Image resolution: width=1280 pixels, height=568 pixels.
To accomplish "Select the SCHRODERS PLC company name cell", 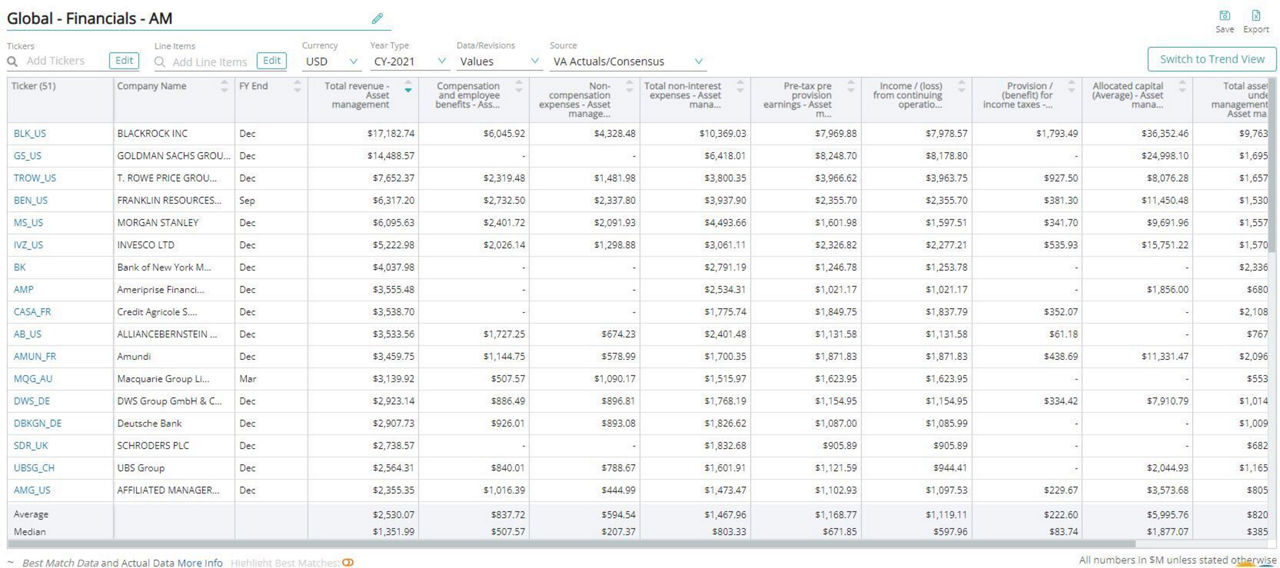I will 173,445.
